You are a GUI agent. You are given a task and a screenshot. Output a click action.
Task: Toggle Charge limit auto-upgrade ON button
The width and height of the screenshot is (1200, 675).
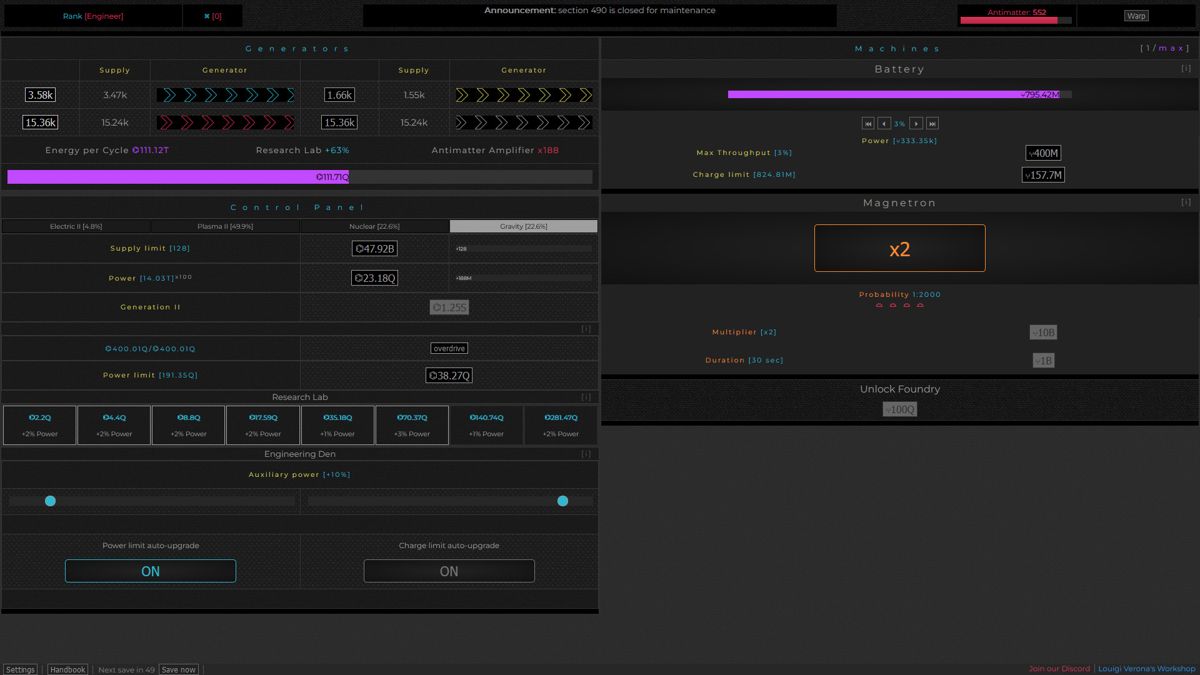click(449, 571)
